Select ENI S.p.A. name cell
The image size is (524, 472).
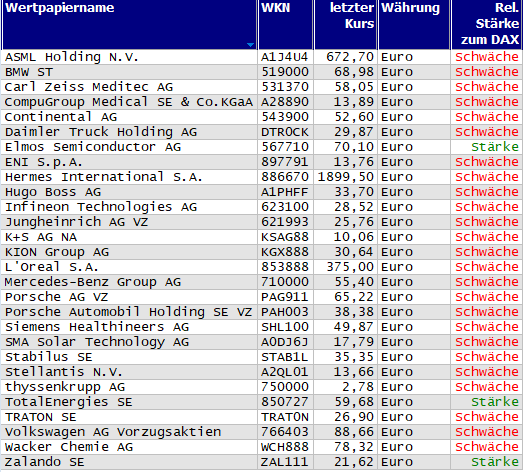tap(43, 162)
